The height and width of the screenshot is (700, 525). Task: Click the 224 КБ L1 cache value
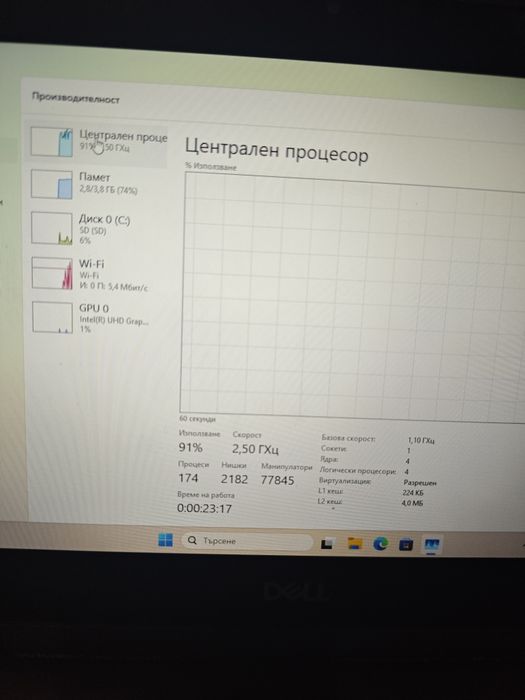[x=412, y=493]
